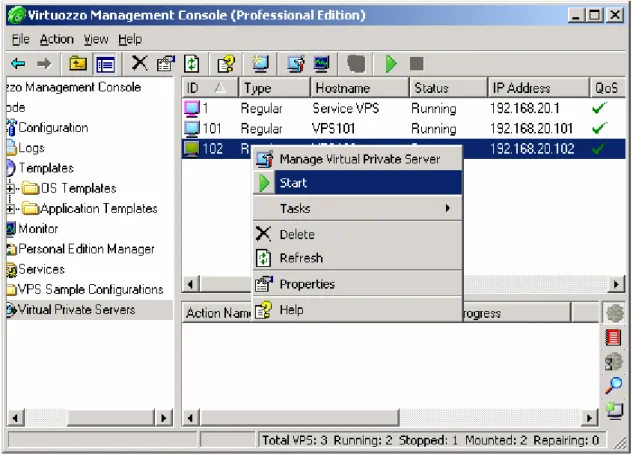The height and width of the screenshot is (455, 633).
Task: Click the Delete X icon in the toolbar
Action: point(140,63)
